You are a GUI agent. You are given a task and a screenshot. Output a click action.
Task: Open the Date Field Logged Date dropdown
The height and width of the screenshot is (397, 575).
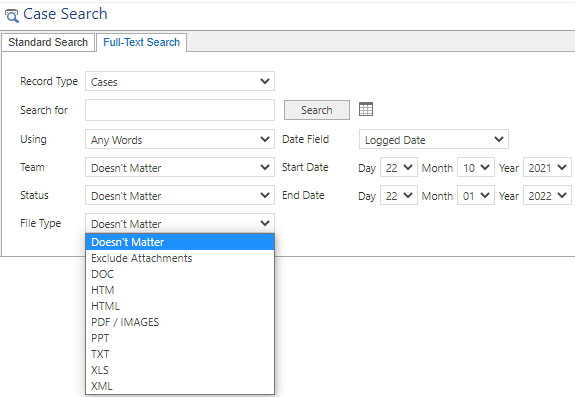(x=434, y=139)
